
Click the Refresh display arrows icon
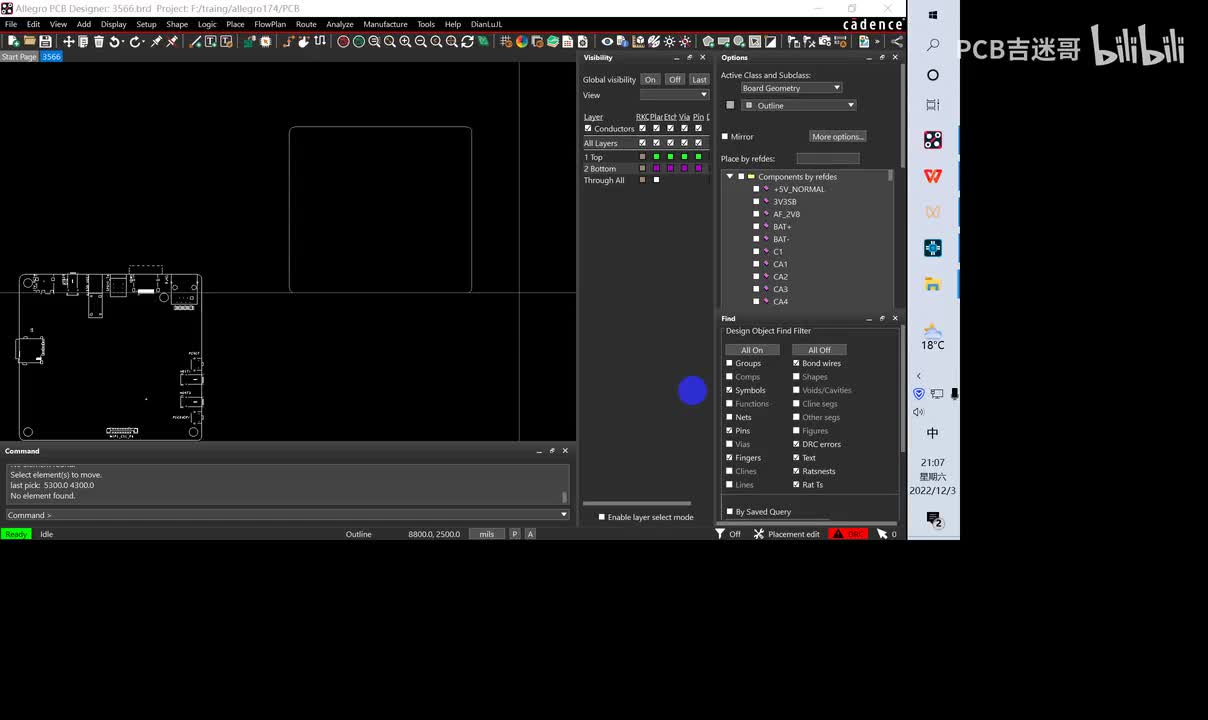[x=468, y=41]
